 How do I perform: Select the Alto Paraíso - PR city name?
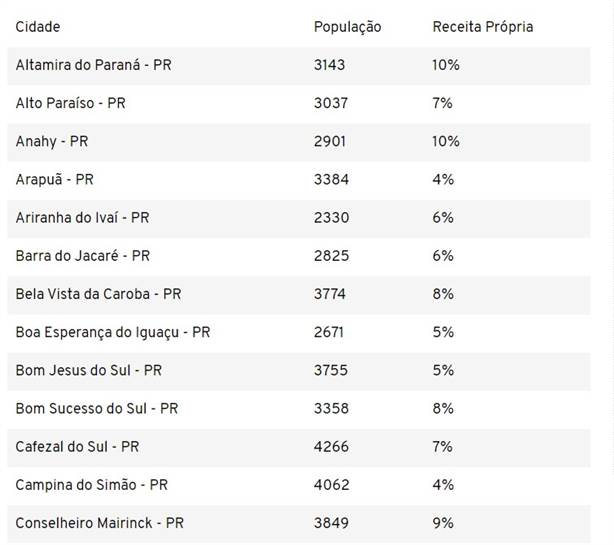(x=70, y=103)
